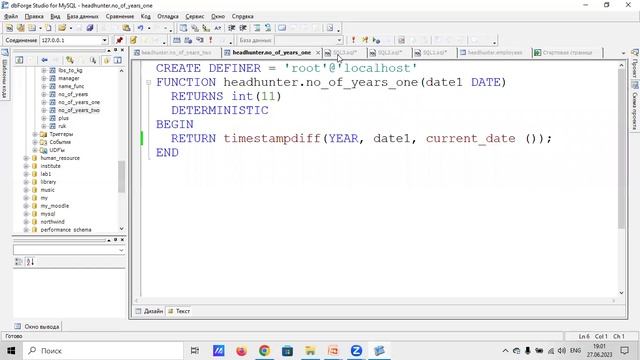Screen dimensions: 640x360
Task: Open Google Chrome from the taskbar
Action: tap(264, 351)
